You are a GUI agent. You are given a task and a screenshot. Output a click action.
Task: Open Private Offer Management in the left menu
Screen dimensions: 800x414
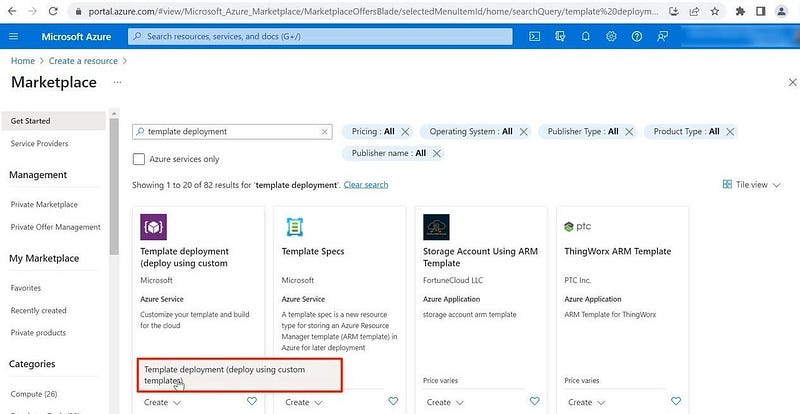click(x=56, y=227)
